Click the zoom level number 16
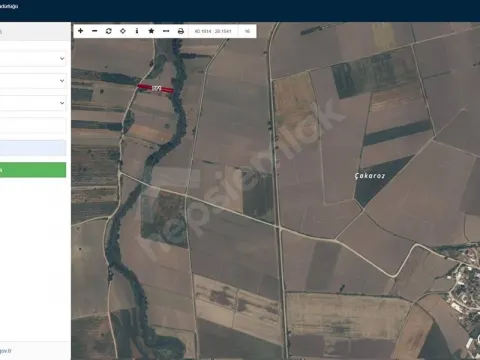 (247, 31)
